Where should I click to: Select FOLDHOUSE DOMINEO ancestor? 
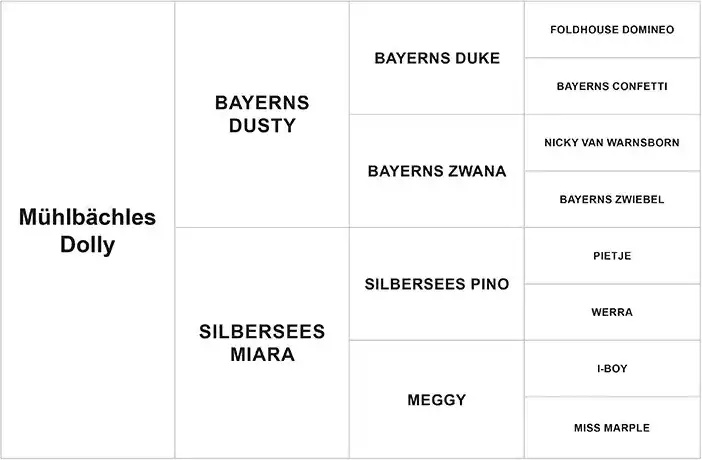612,29
